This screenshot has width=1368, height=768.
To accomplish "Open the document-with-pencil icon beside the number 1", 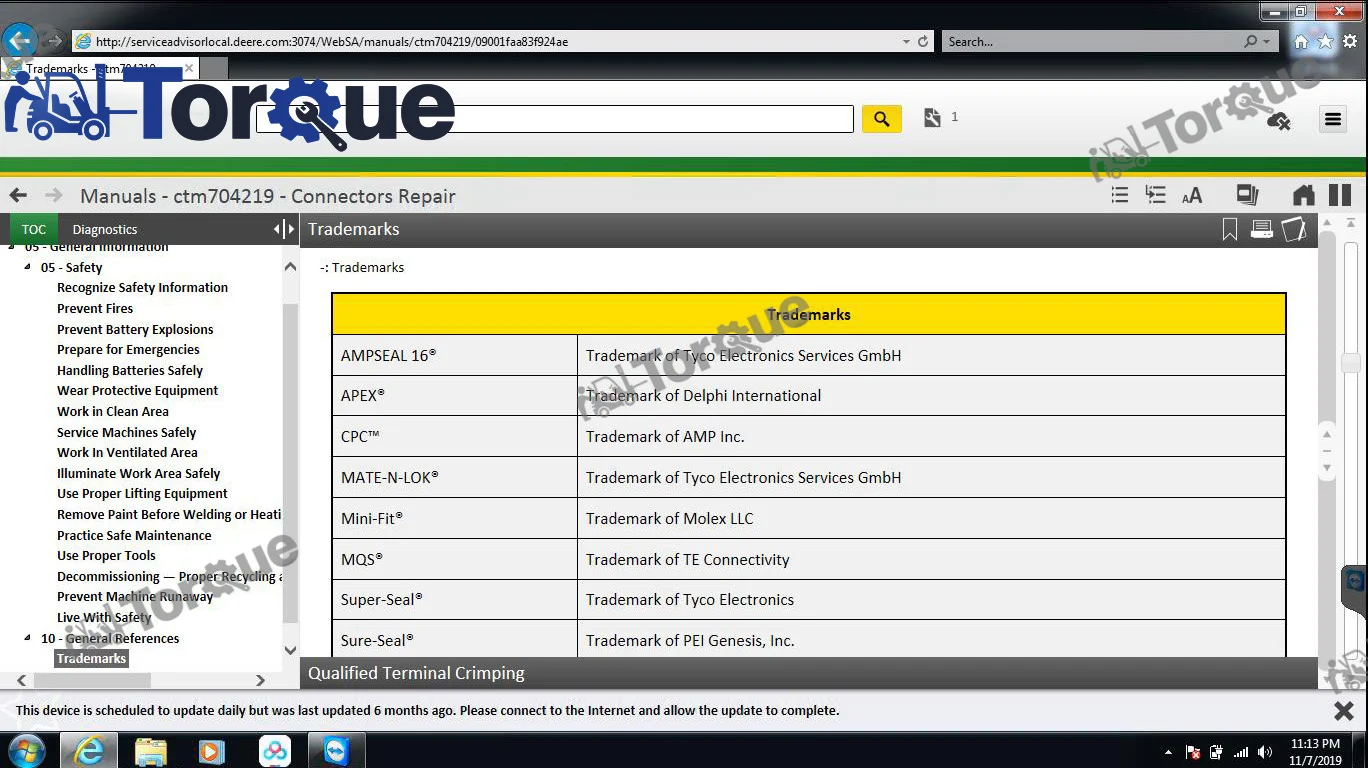I will tap(932, 118).
